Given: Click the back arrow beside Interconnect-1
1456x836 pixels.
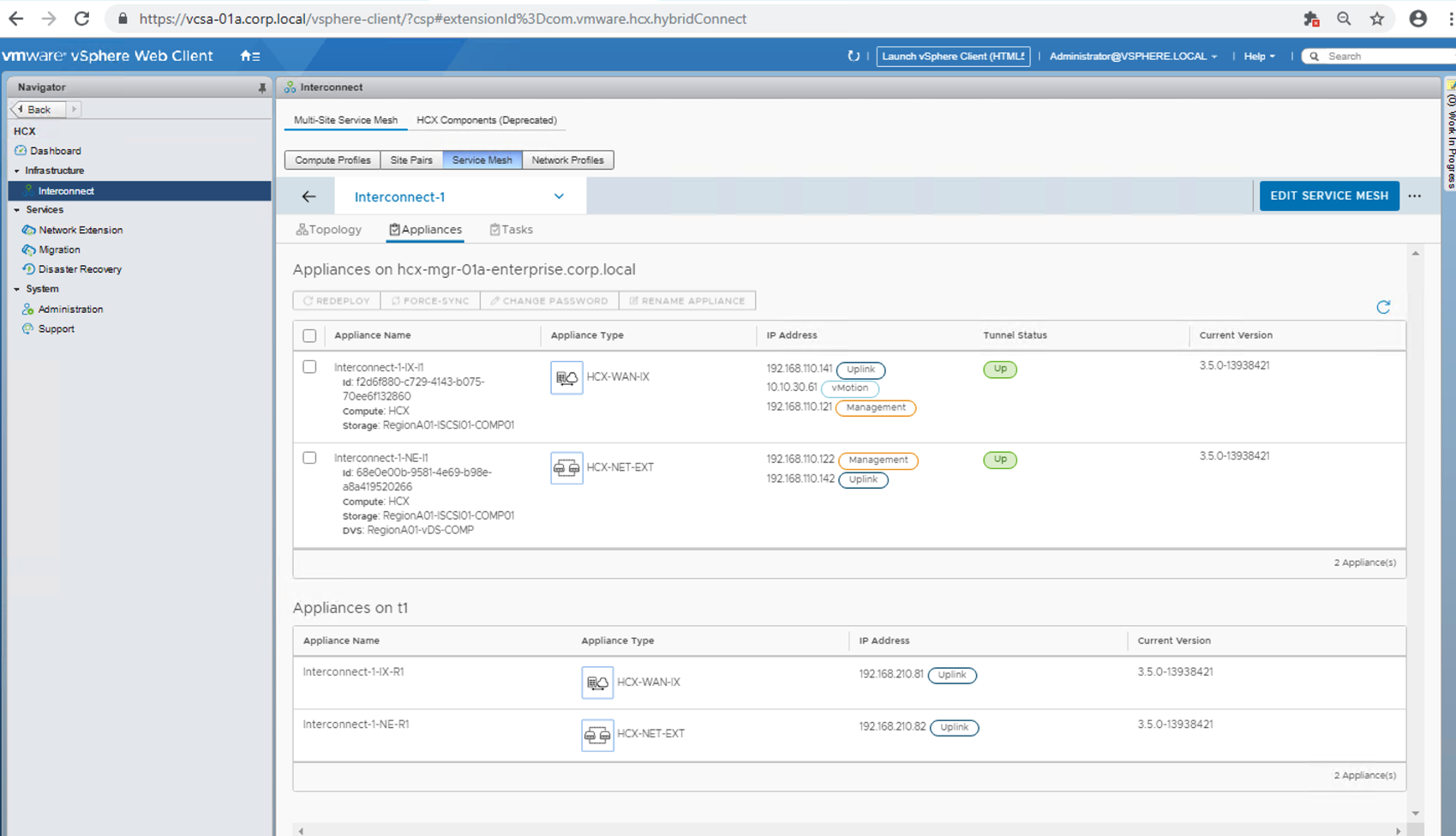Looking at the screenshot, I should pos(309,196).
